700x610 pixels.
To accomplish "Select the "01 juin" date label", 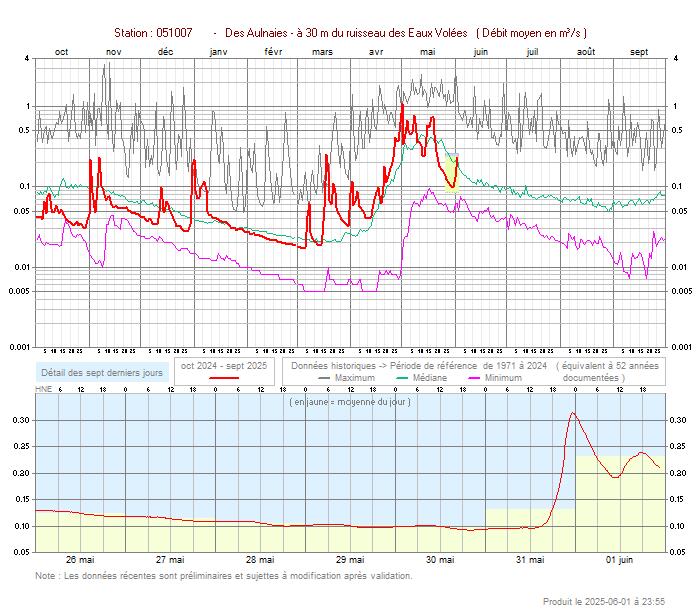I will pos(620,560).
